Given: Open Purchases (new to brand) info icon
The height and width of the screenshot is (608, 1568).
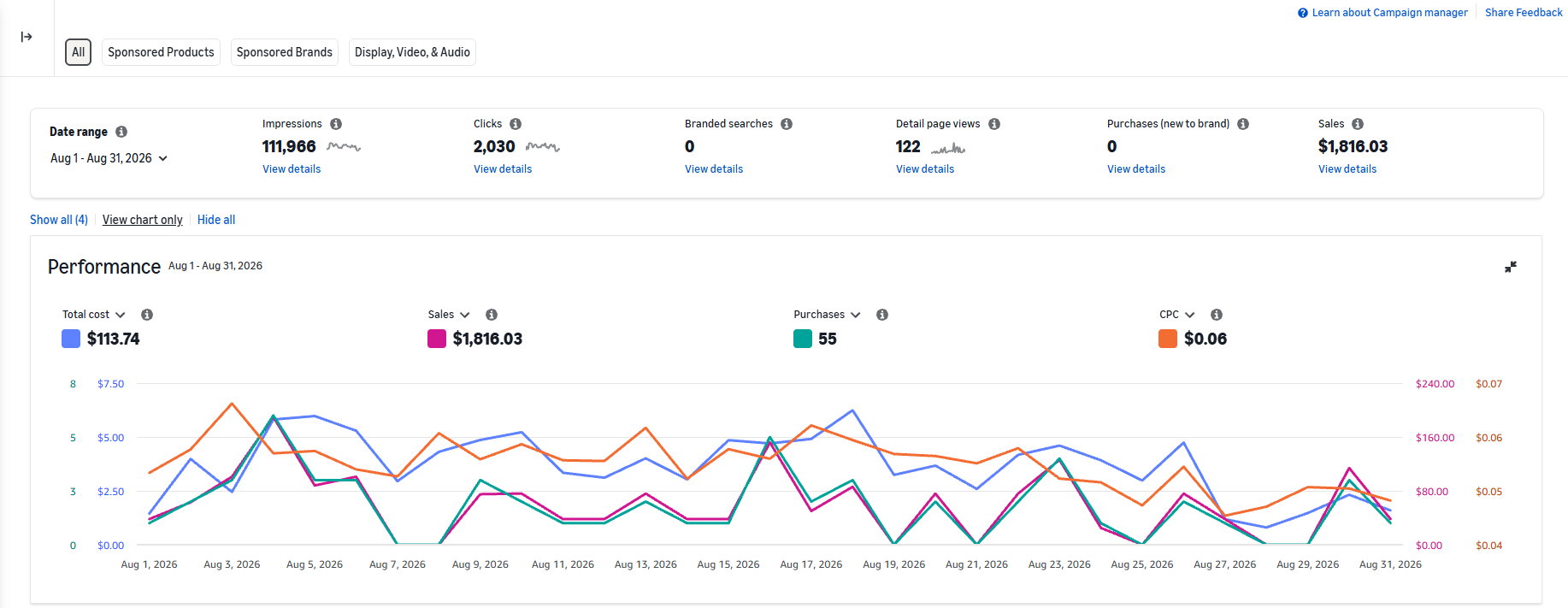Looking at the screenshot, I should pos(1243,124).
